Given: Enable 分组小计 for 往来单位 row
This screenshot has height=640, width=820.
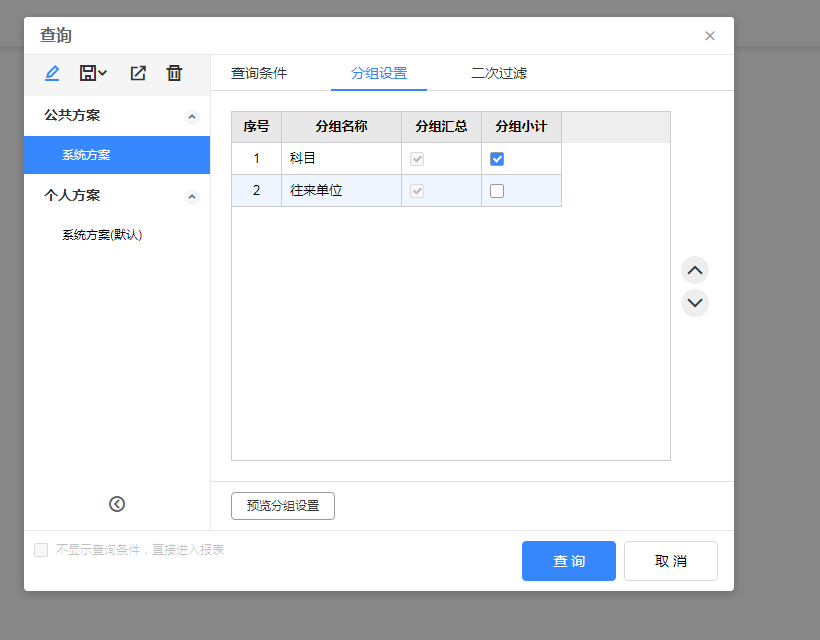Looking at the screenshot, I should pyautogui.click(x=497, y=191).
